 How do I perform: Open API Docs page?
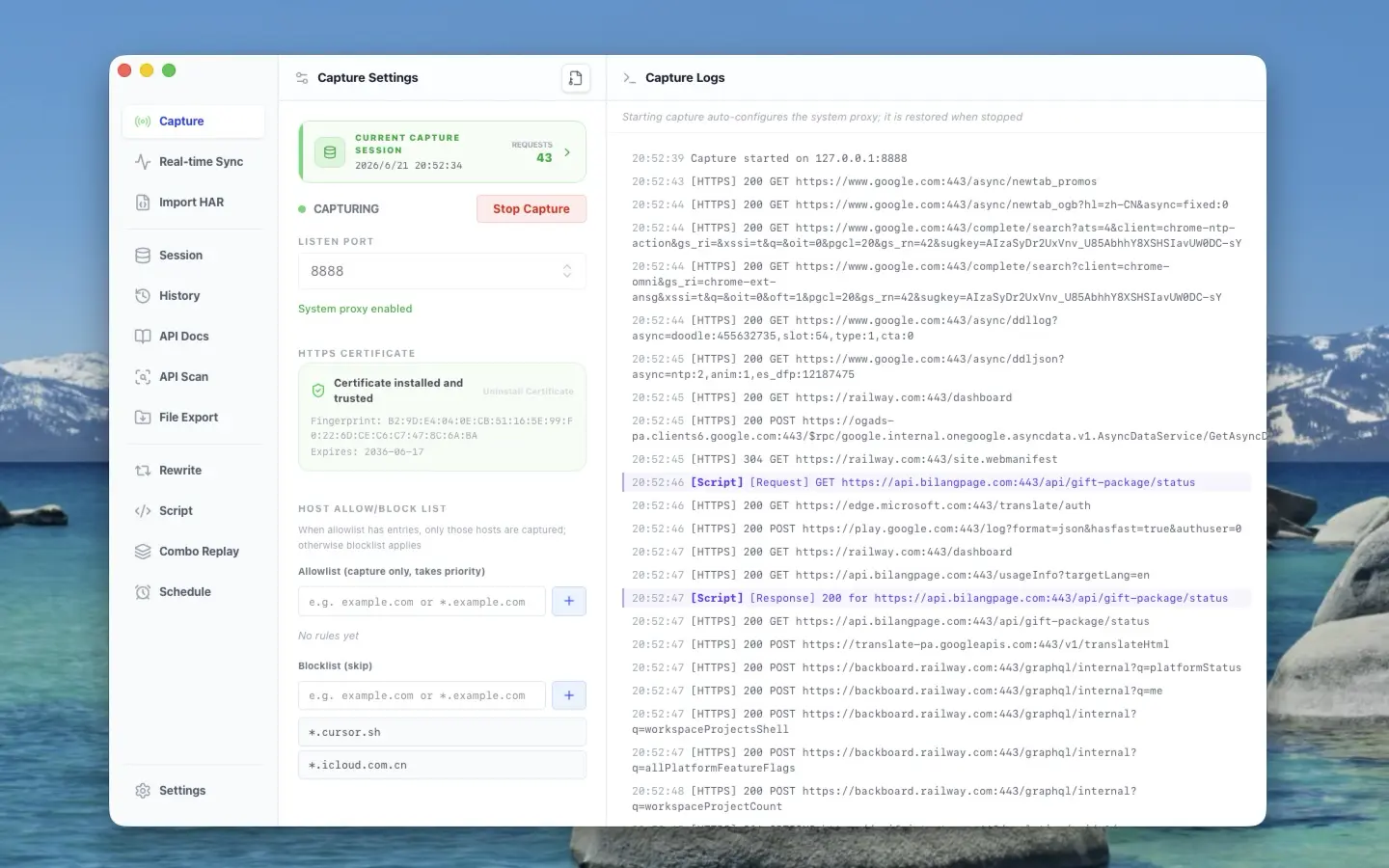(193, 337)
